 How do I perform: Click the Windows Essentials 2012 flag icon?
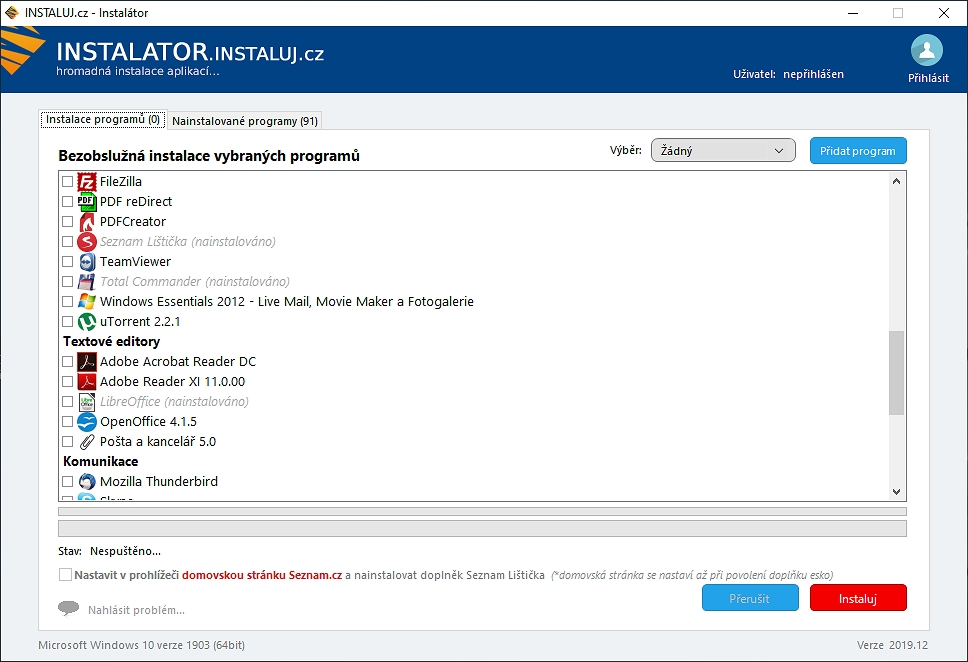87,301
